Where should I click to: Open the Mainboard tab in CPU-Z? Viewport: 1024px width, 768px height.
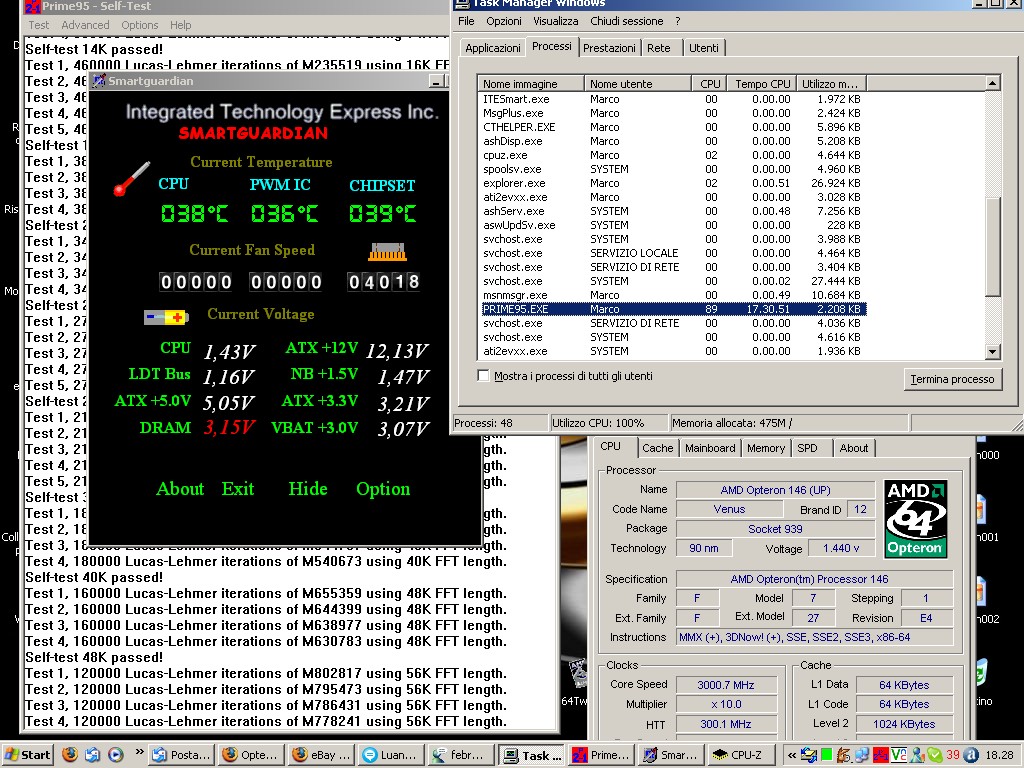[x=710, y=448]
